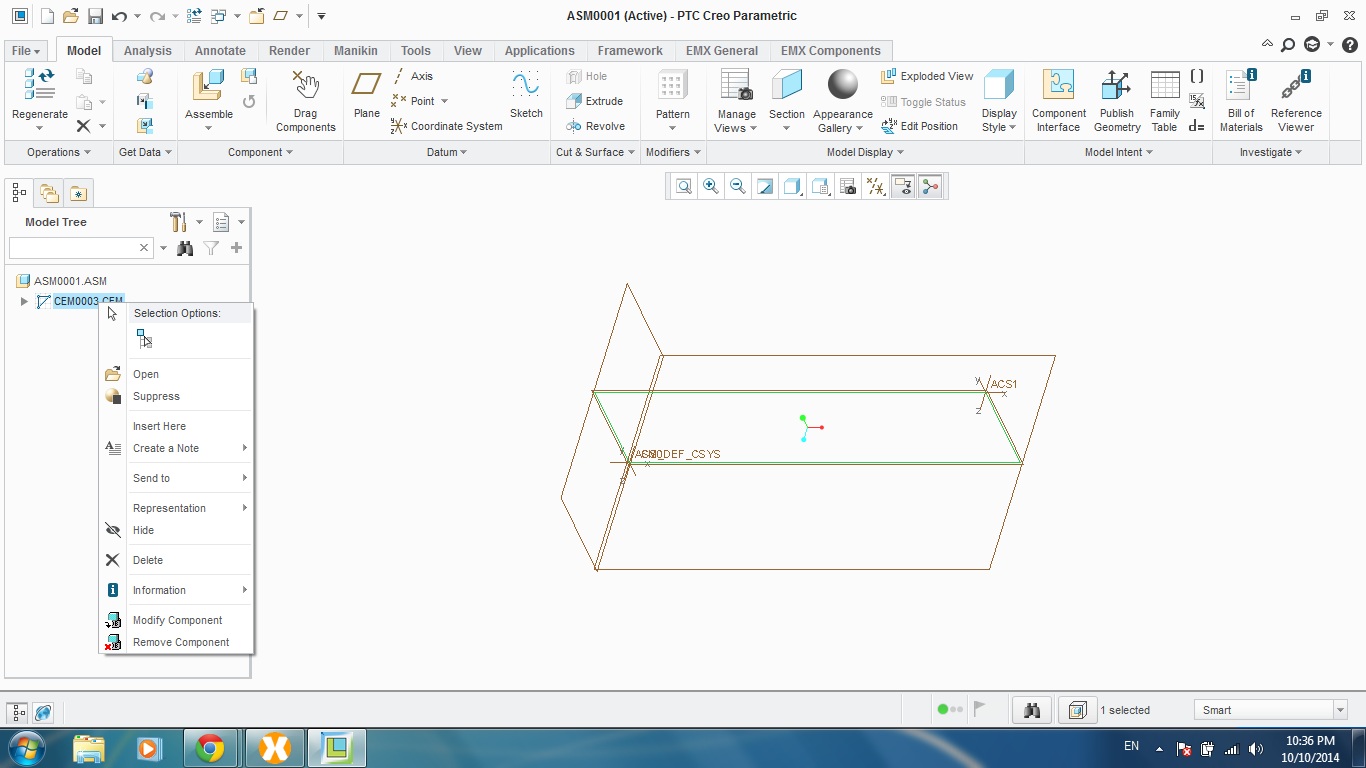The image size is (1366, 768).
Task: Select Modify Component in context menu
Action: 176,620
